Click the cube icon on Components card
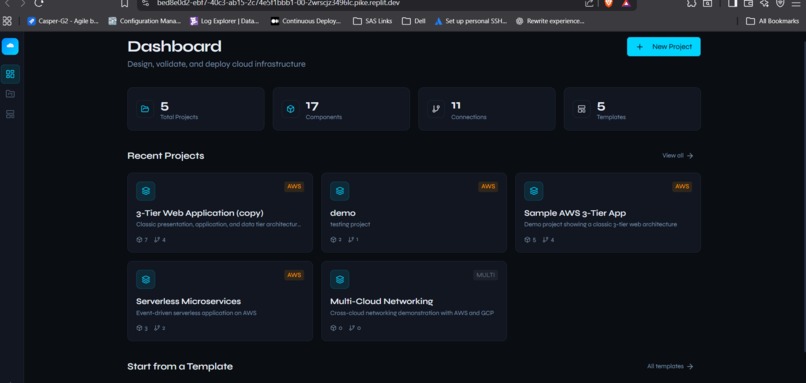This screenshot has width=806, height=383. coord(290,109)
